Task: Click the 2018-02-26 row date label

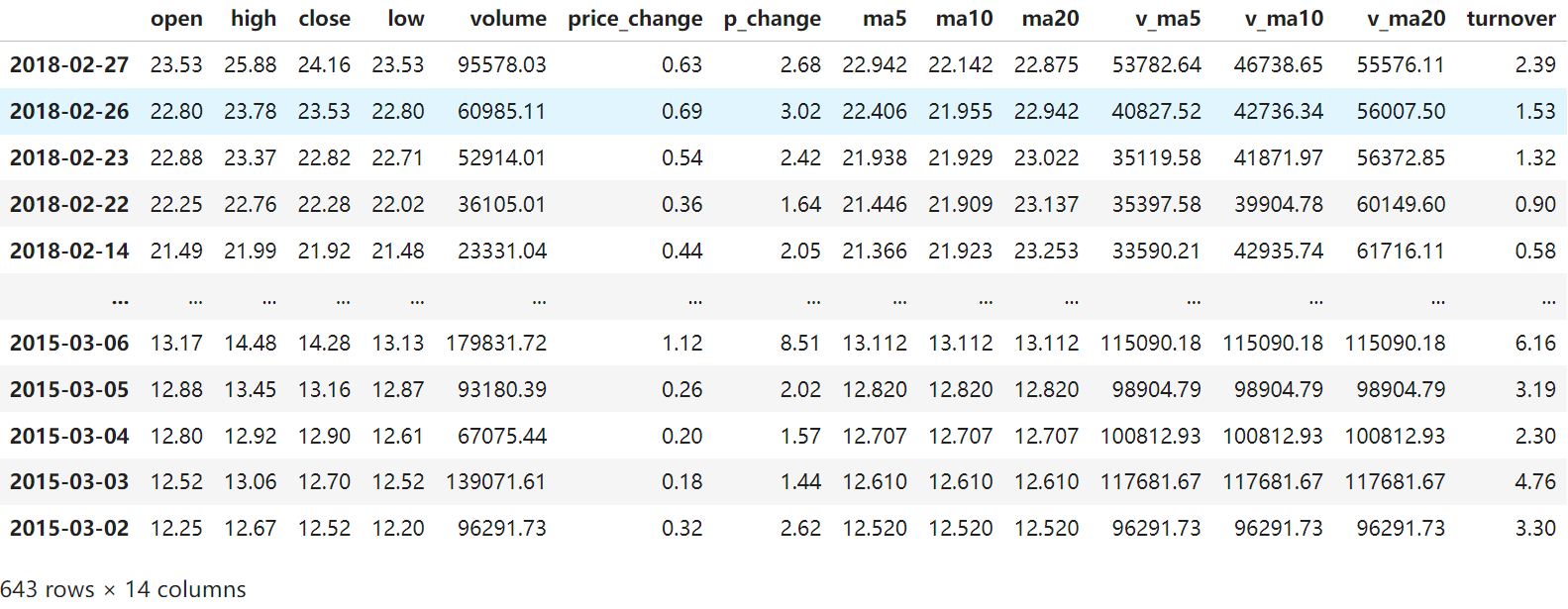Action: [x=69, y=112]
